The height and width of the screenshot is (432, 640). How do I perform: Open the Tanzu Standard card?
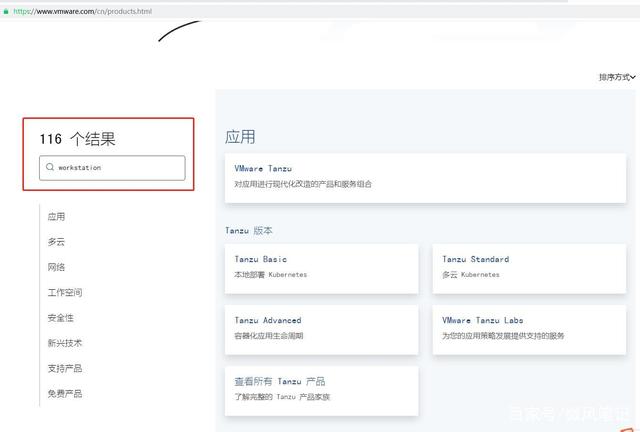click(529, 269)
